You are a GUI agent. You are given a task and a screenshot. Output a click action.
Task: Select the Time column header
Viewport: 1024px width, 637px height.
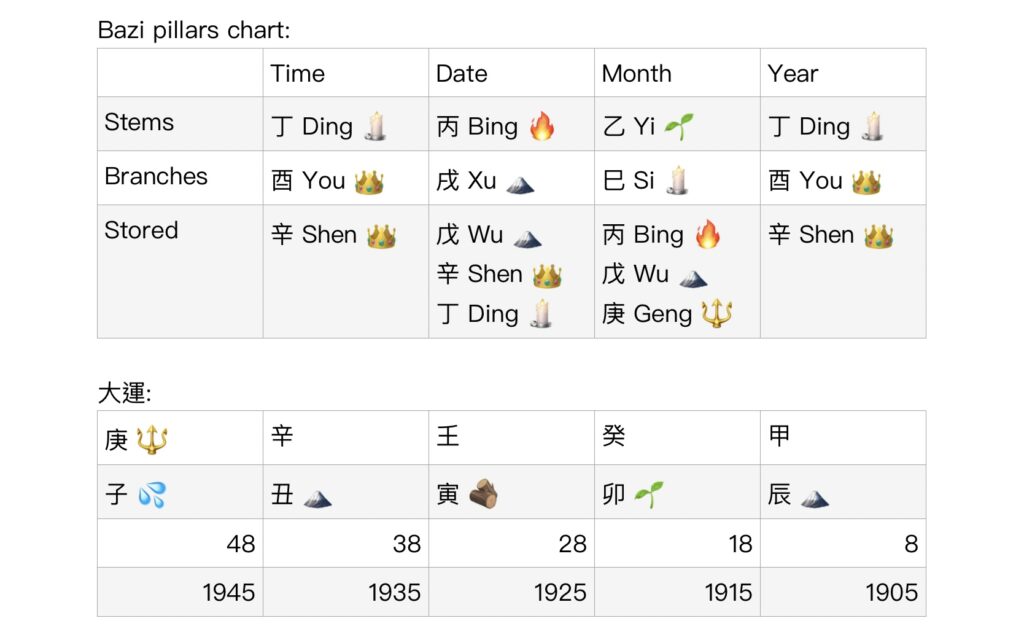click(x=345, y=73)
